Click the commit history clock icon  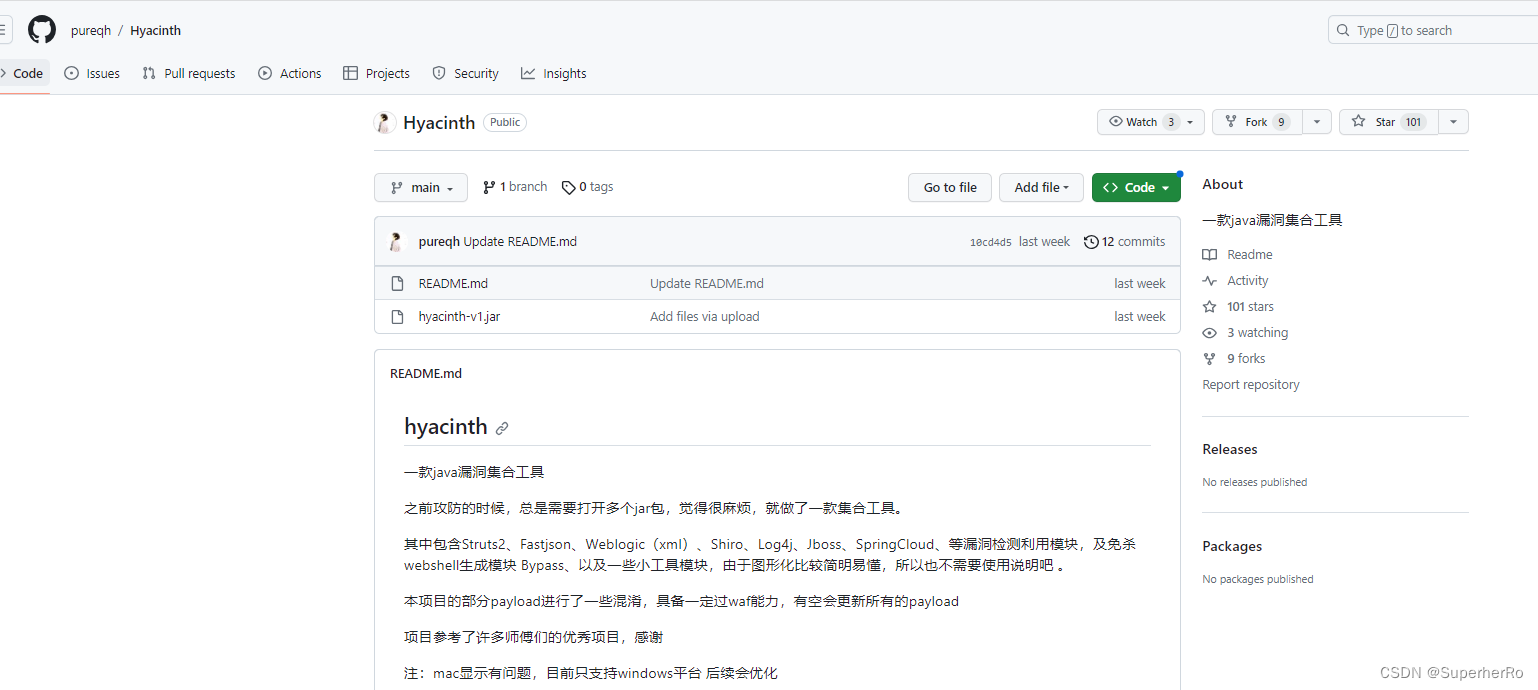1090,241
